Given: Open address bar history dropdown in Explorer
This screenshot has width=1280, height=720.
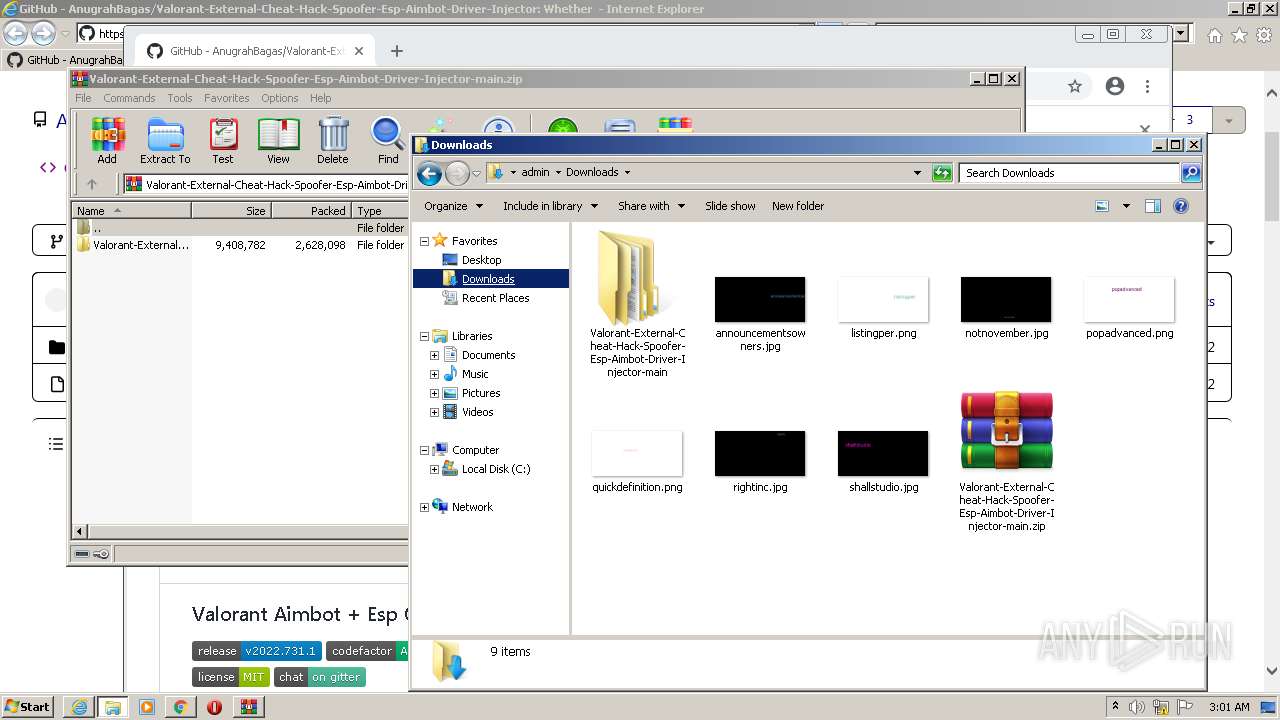Looking at the screenshot, I should 917,173.
